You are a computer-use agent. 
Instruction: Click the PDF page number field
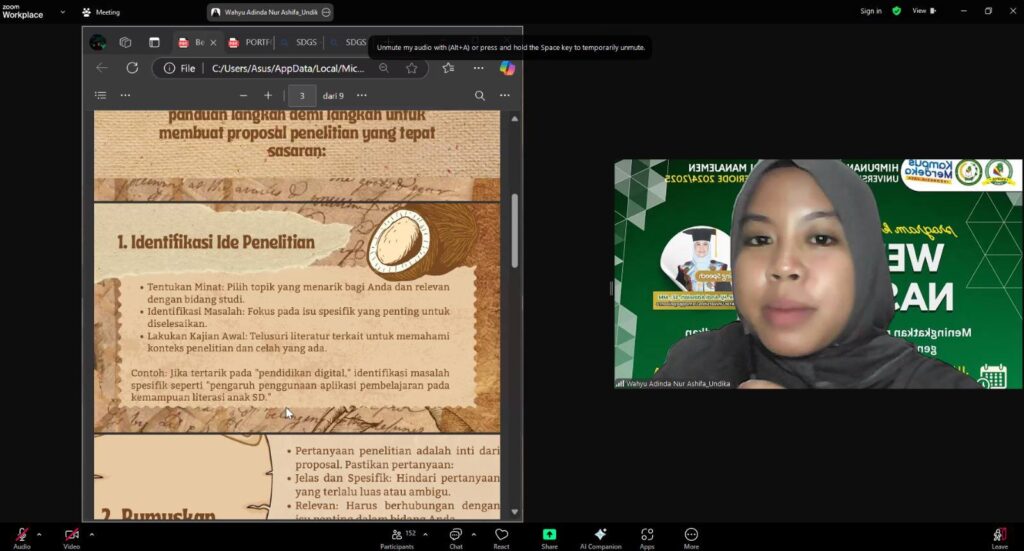coord(302,95)
